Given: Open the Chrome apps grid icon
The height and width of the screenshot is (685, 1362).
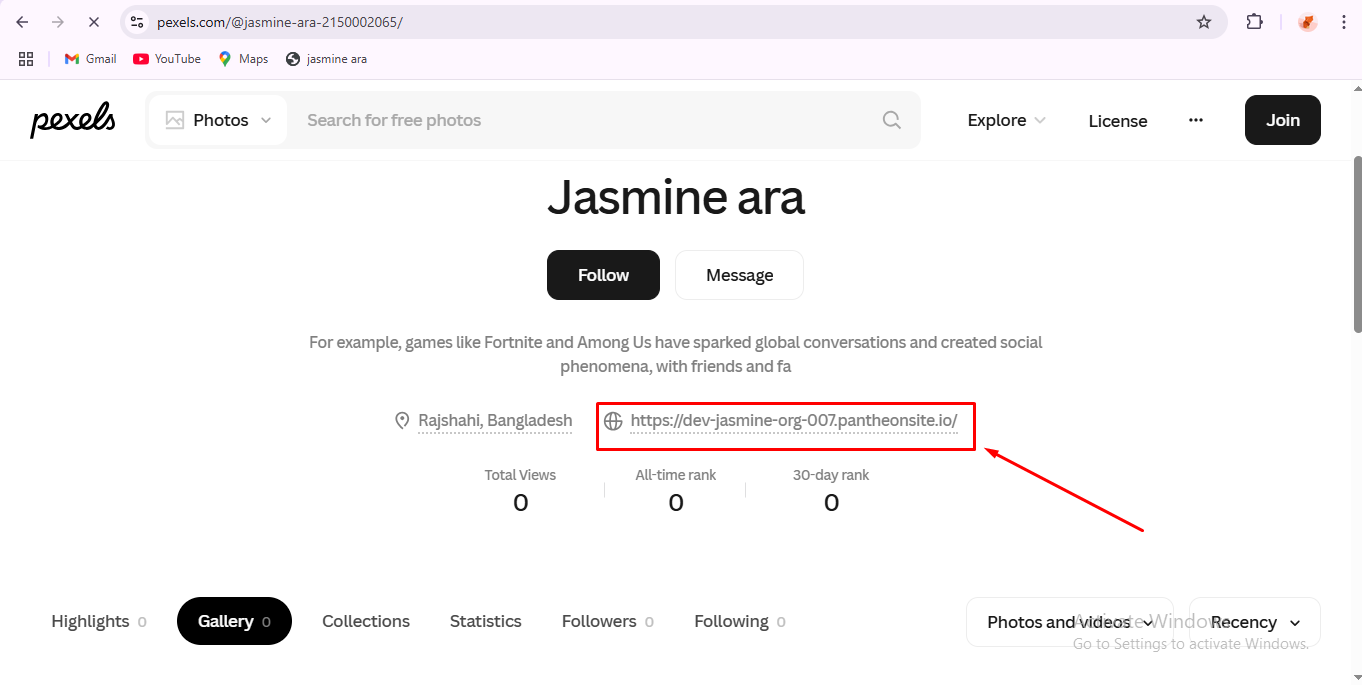Looking at the screenshot, I should click(x=26, y=59).
